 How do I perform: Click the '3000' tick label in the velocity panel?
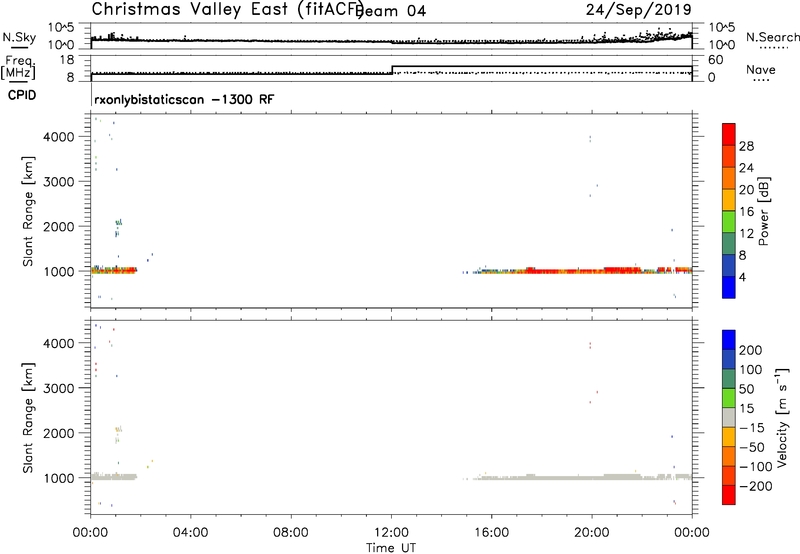(59, 388)
